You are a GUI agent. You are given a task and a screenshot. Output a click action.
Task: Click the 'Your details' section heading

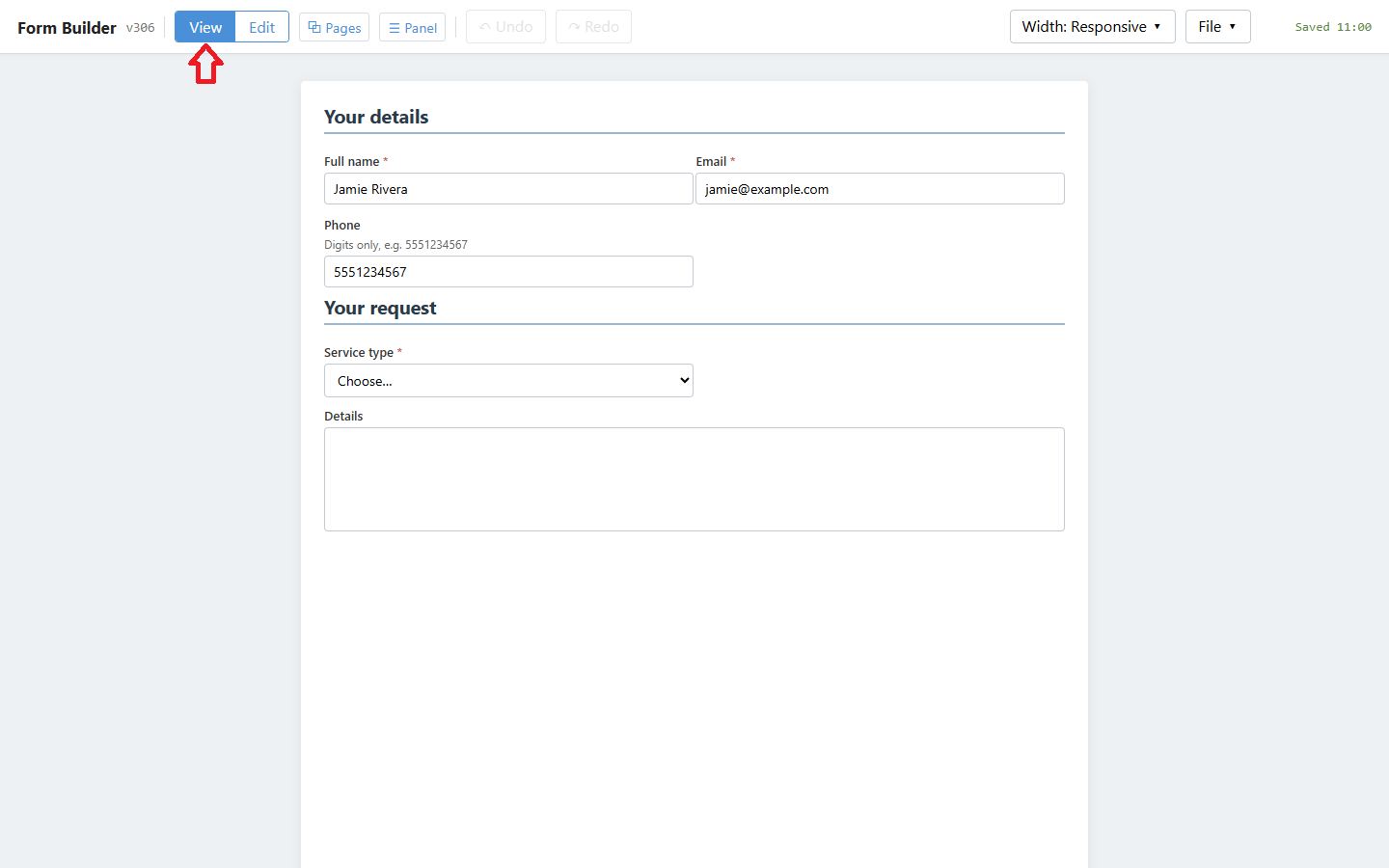tap(376, 117)
